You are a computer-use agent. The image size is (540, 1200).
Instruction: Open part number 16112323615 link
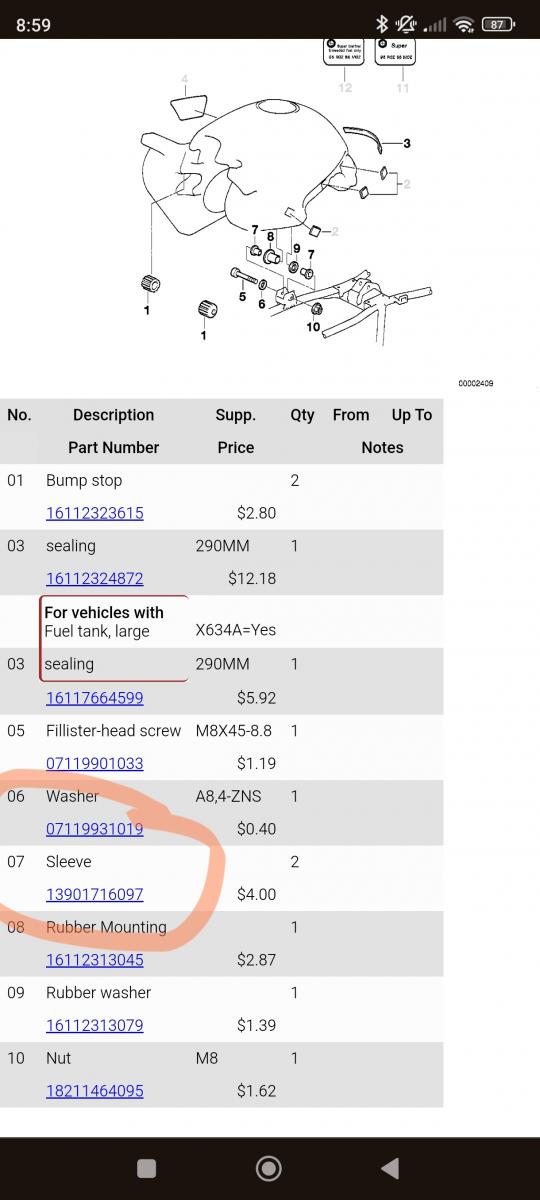(x=95, y=513)
